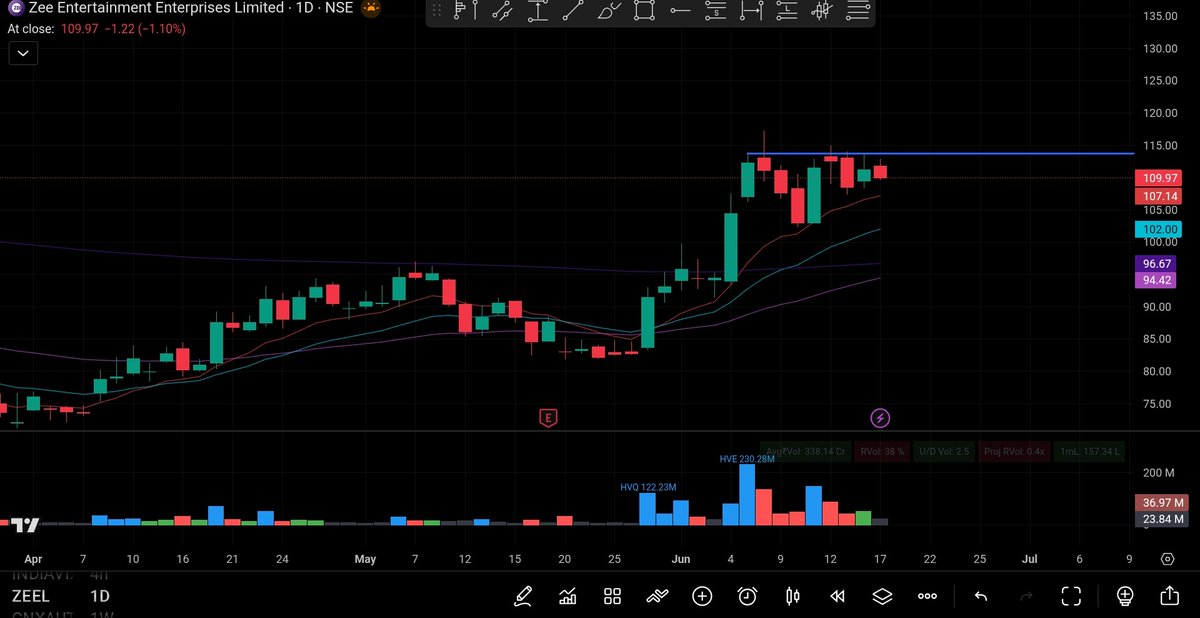The image size is (1200, 618).
Task: Click the HVE 230.28M volume annotation
Action: 747,458
